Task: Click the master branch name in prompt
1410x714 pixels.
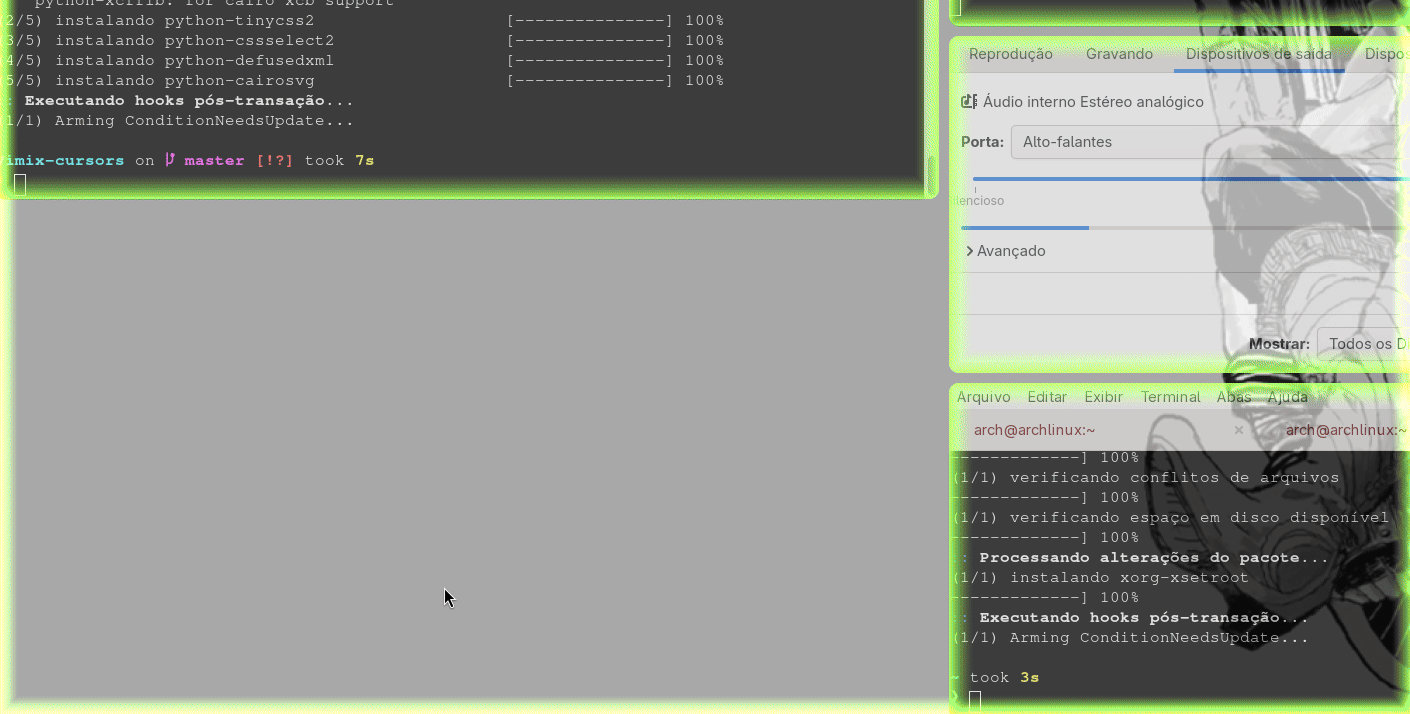Action: (x=214, y=160)
